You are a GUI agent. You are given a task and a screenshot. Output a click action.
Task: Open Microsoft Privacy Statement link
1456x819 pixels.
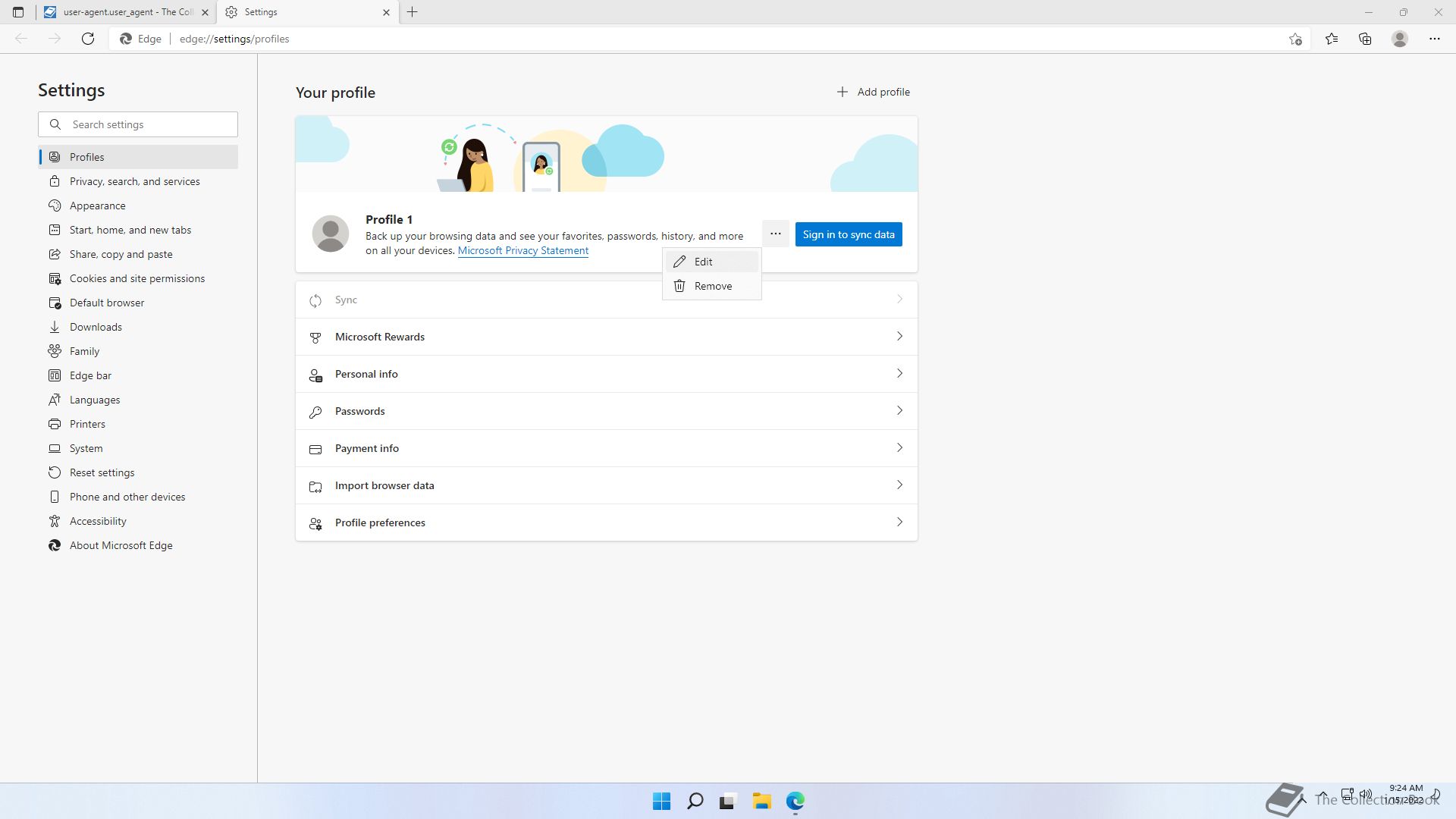pyautogui.click(x=522, y=251)
